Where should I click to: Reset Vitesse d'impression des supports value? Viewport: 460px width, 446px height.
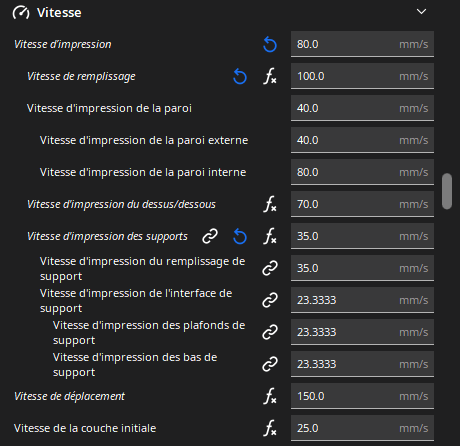click(x=240, y=236)
